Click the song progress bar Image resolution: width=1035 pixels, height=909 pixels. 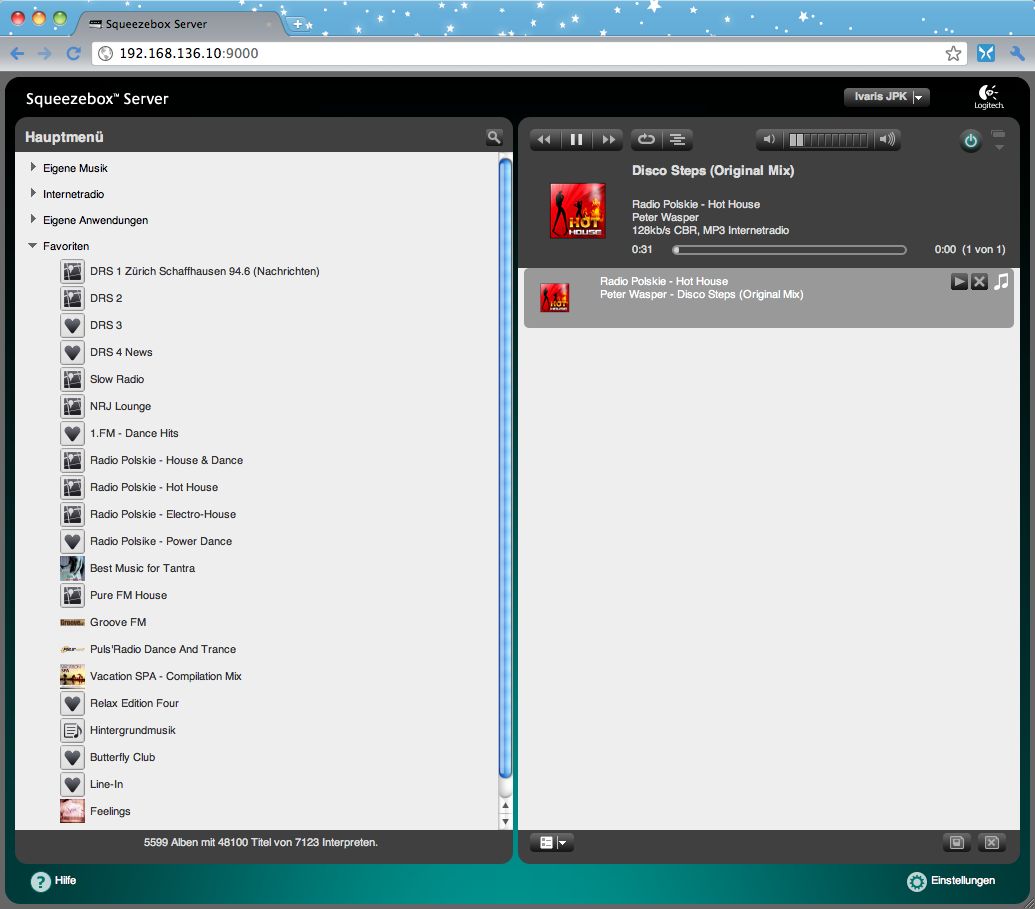(789, 250)
